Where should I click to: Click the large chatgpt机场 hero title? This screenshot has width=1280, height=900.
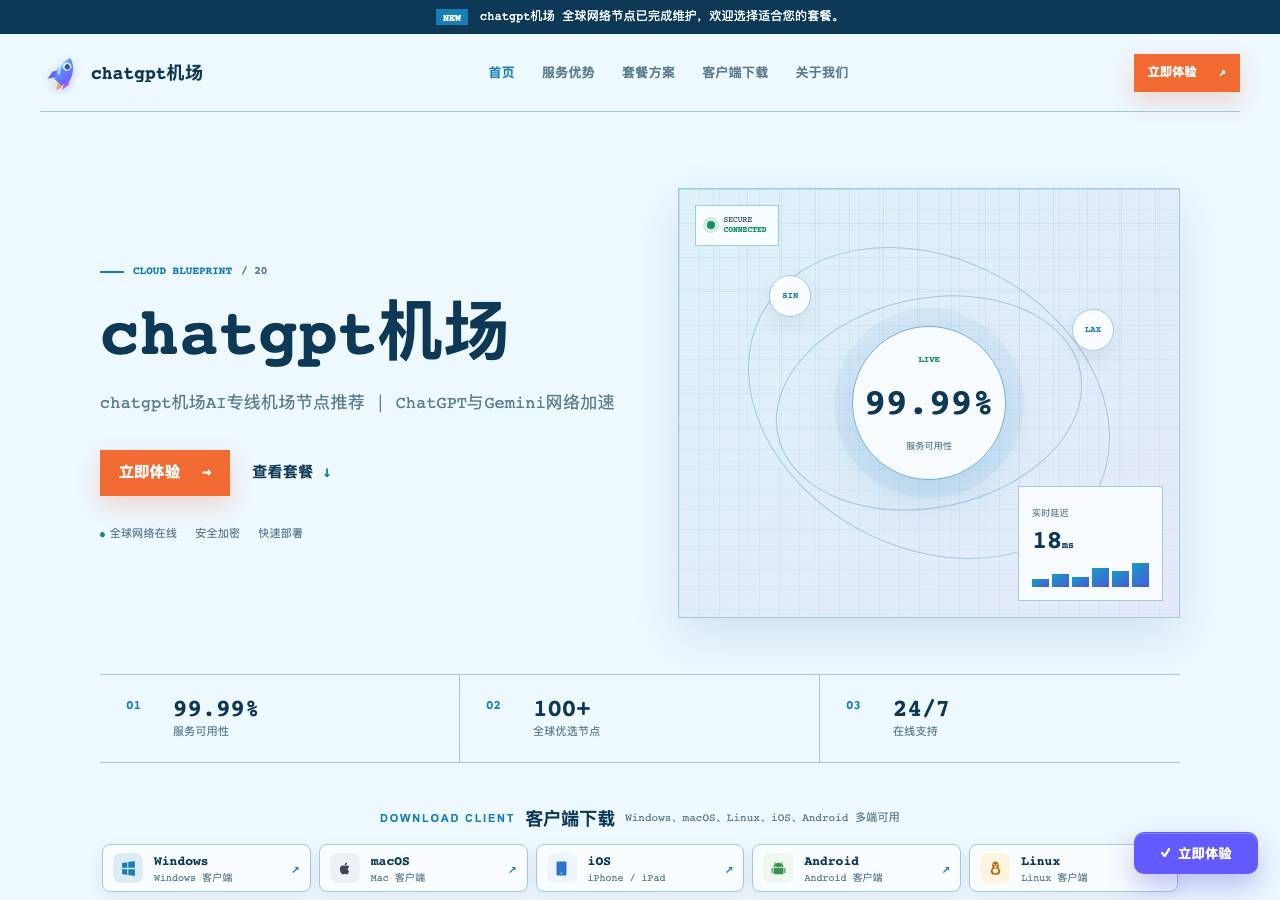(x=305, y=332)
